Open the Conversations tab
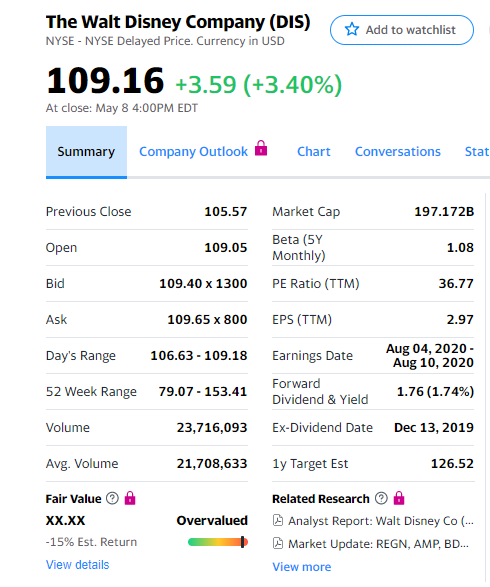The image size is (490, 587). (x=398, y=152)
